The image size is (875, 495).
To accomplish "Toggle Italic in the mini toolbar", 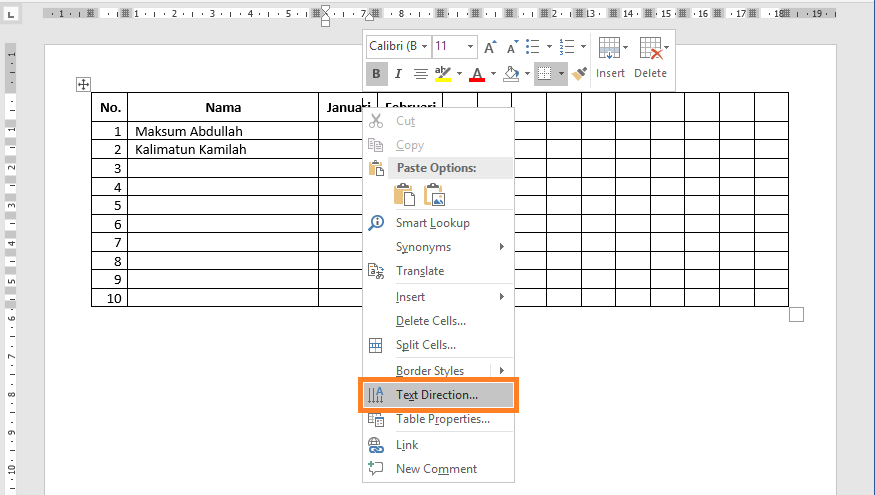I will (398, 74).
